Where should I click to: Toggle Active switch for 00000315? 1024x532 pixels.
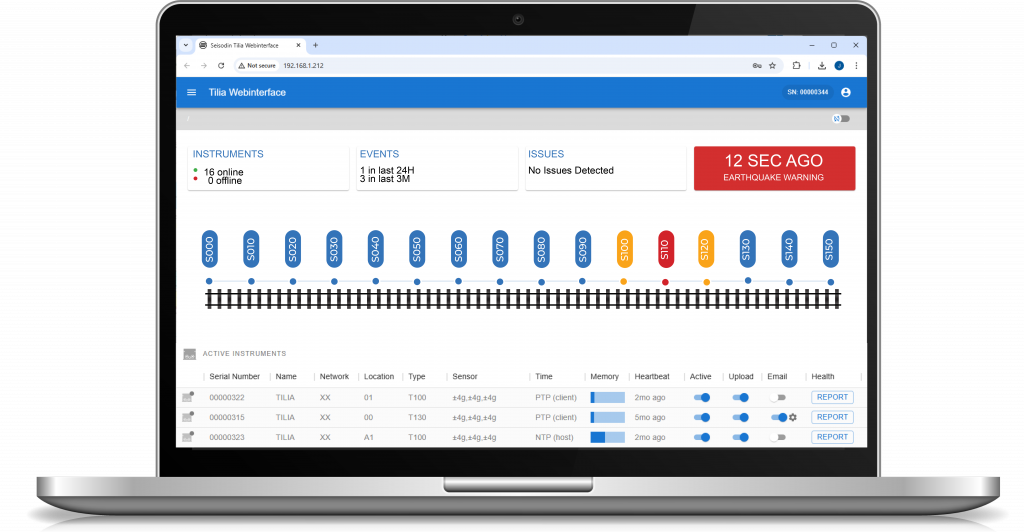tap(702, 417)
